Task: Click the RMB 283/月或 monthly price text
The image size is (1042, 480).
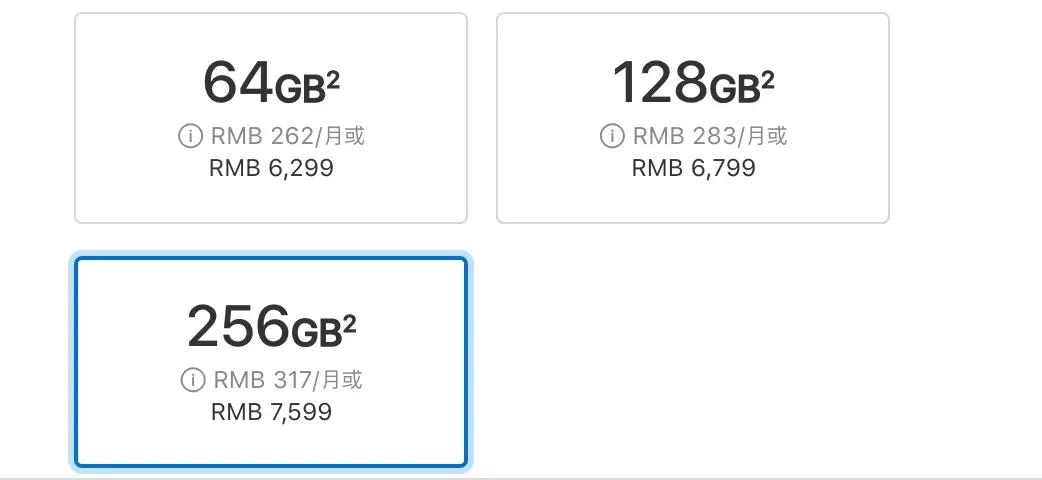Action: tap(710, 136)
